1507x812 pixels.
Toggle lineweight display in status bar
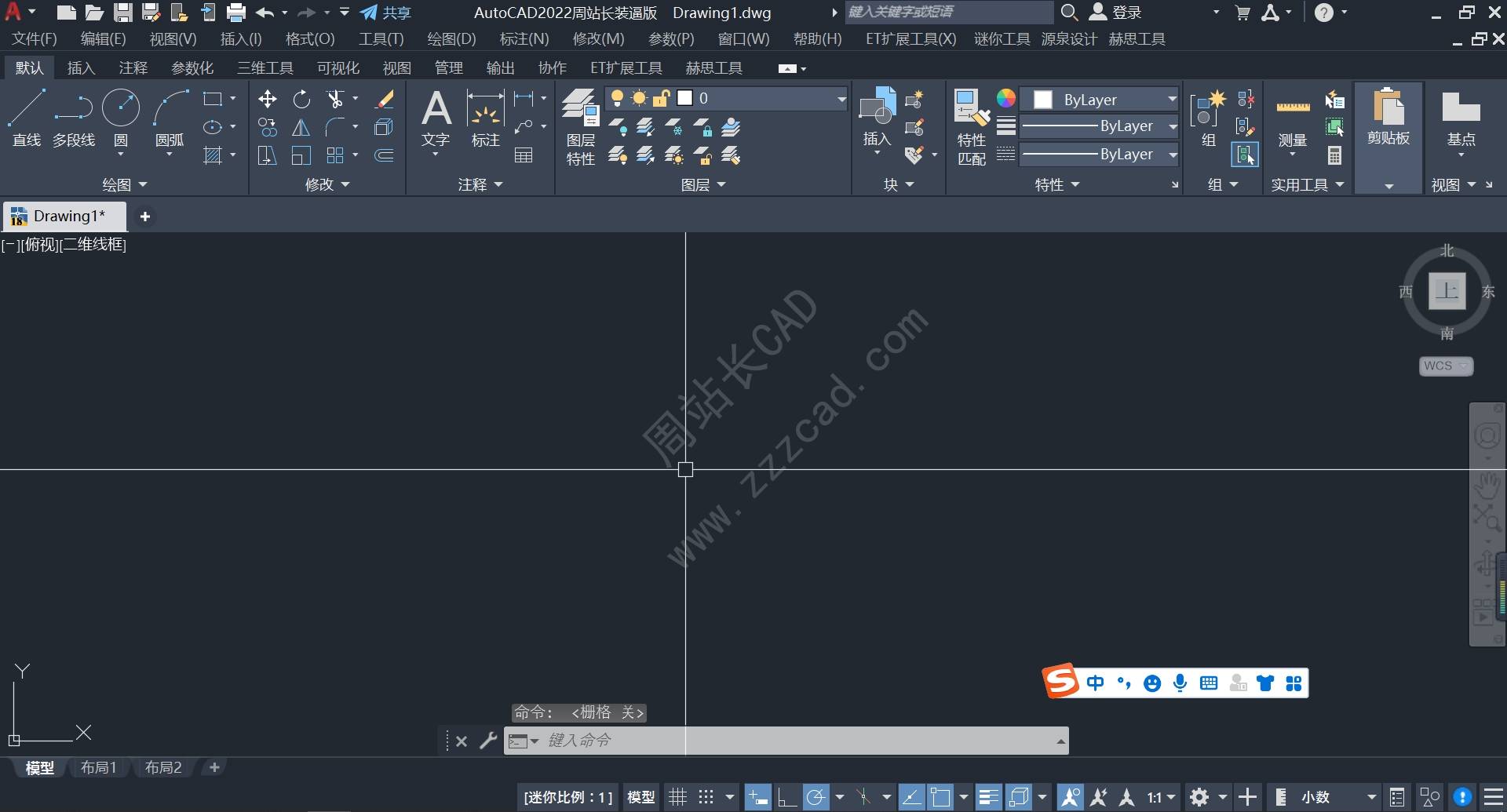[989, 797]
